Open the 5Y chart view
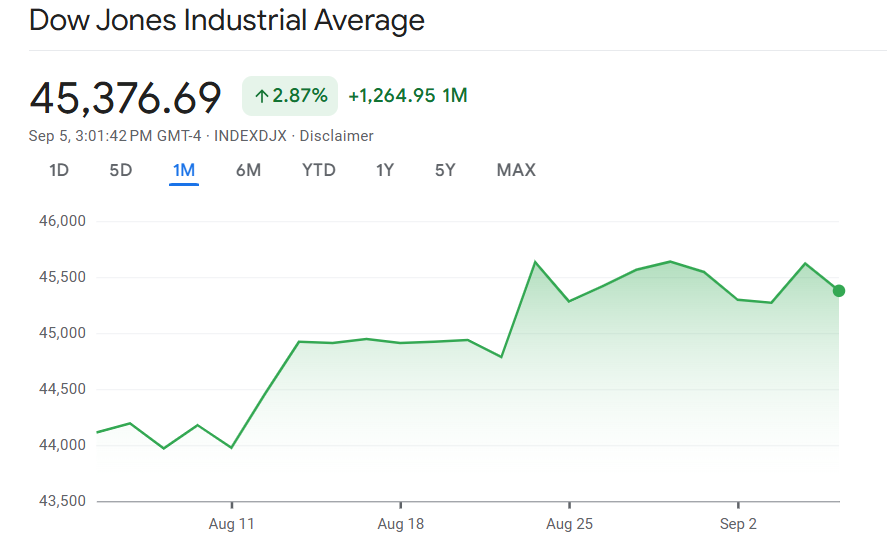 click(445, 170)
